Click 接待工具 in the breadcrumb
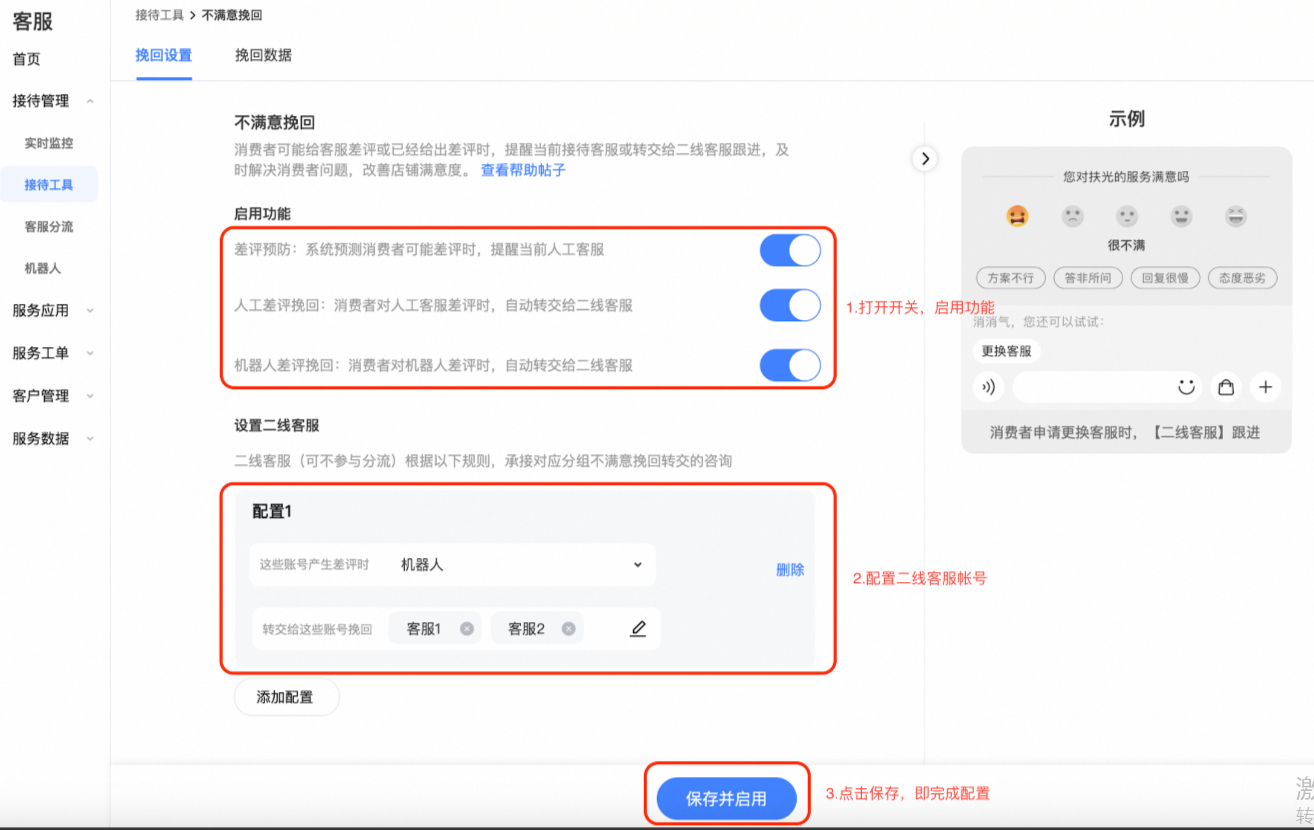This screenshot has width=1314, height=830. pos(160,15)
